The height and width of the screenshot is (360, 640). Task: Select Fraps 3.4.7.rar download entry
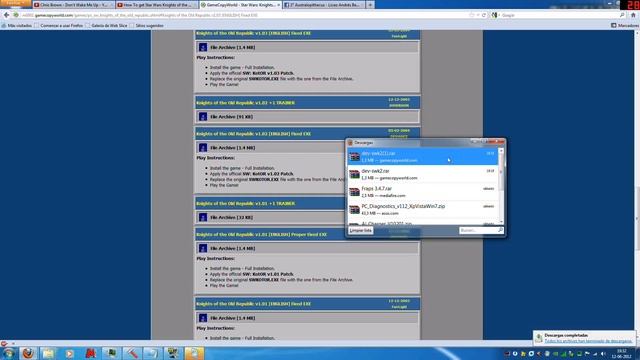tap(422, 192)
